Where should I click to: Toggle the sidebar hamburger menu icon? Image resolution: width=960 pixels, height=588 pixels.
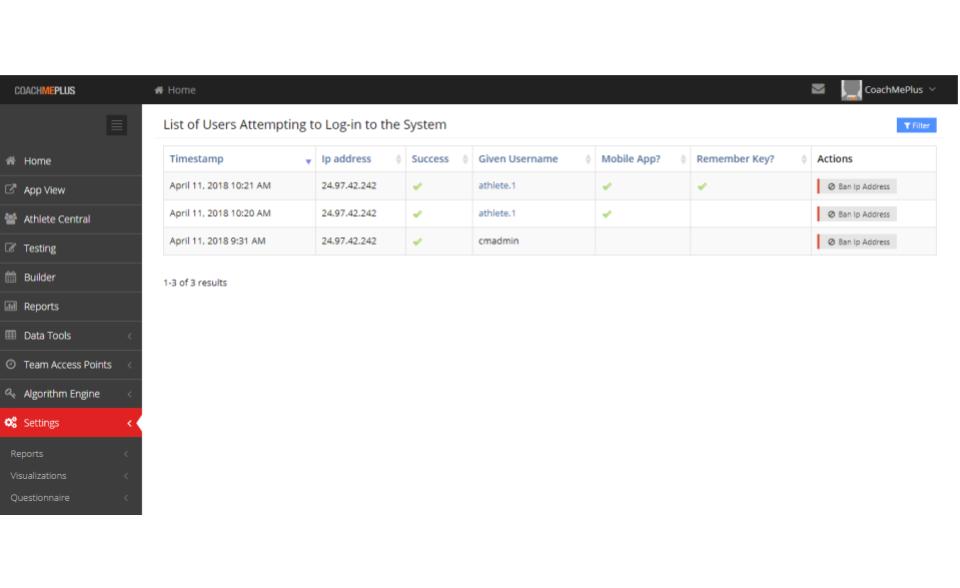tap(116, 126)
